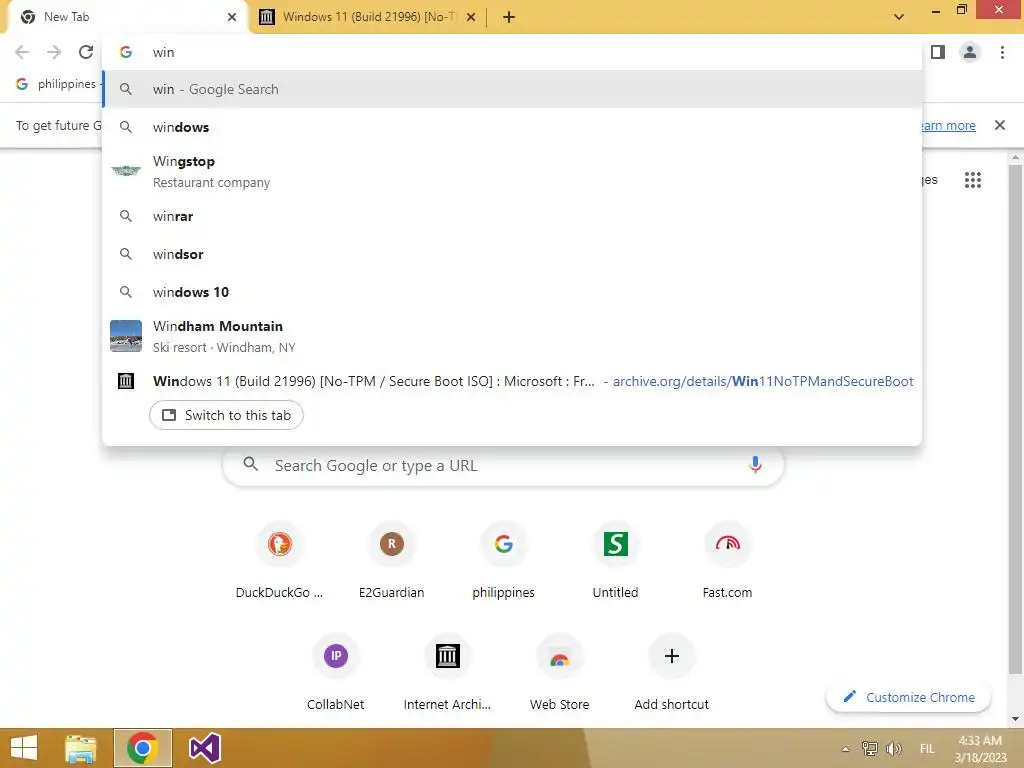This screenshot has width=1024, height=768.
Task: Select the Windham Mountain suggestion
Action: (x=512, y=336)
